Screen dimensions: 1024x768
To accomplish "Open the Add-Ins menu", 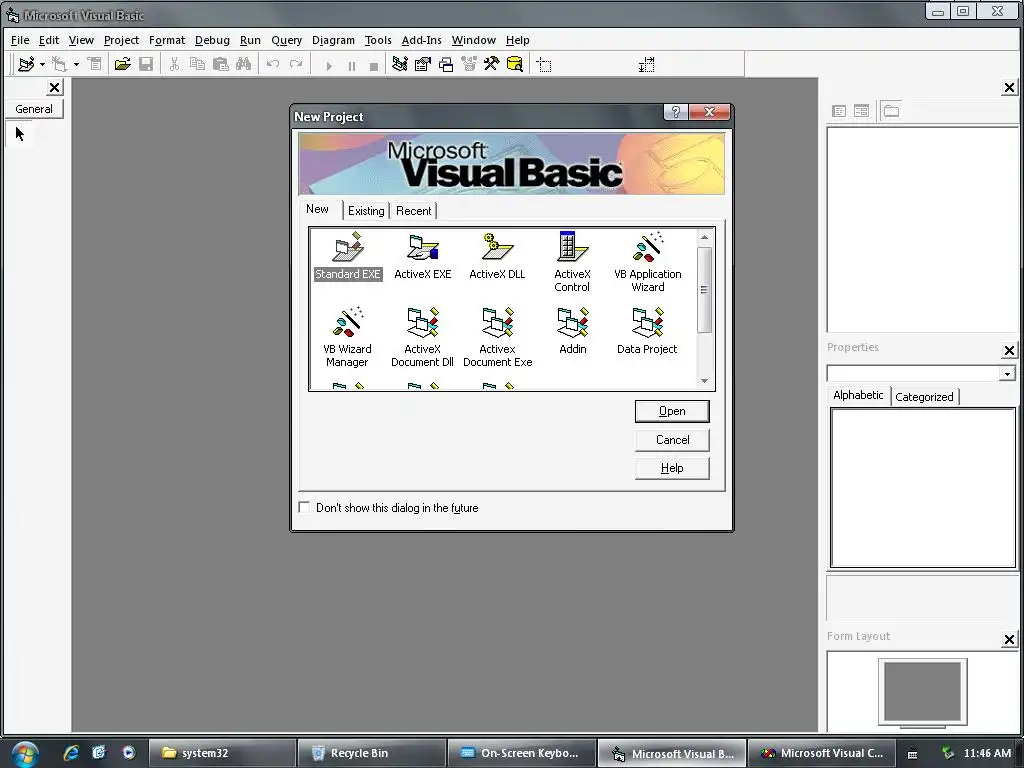I will click(x=421, y=40).
